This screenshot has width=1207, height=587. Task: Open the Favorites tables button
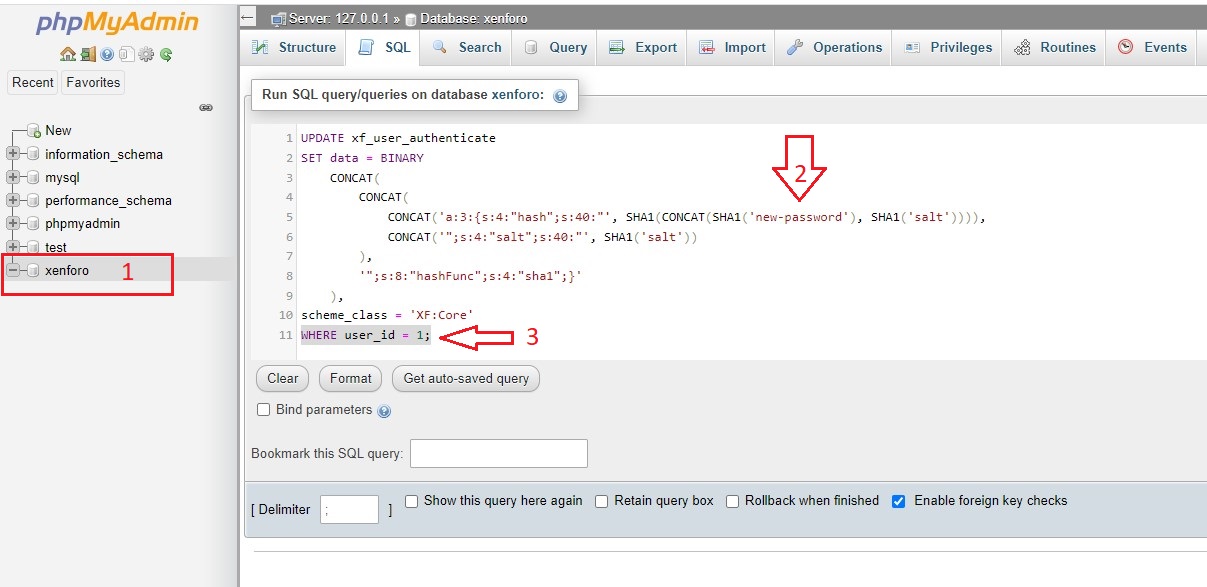pyautogui.click(x=93, y=83)
